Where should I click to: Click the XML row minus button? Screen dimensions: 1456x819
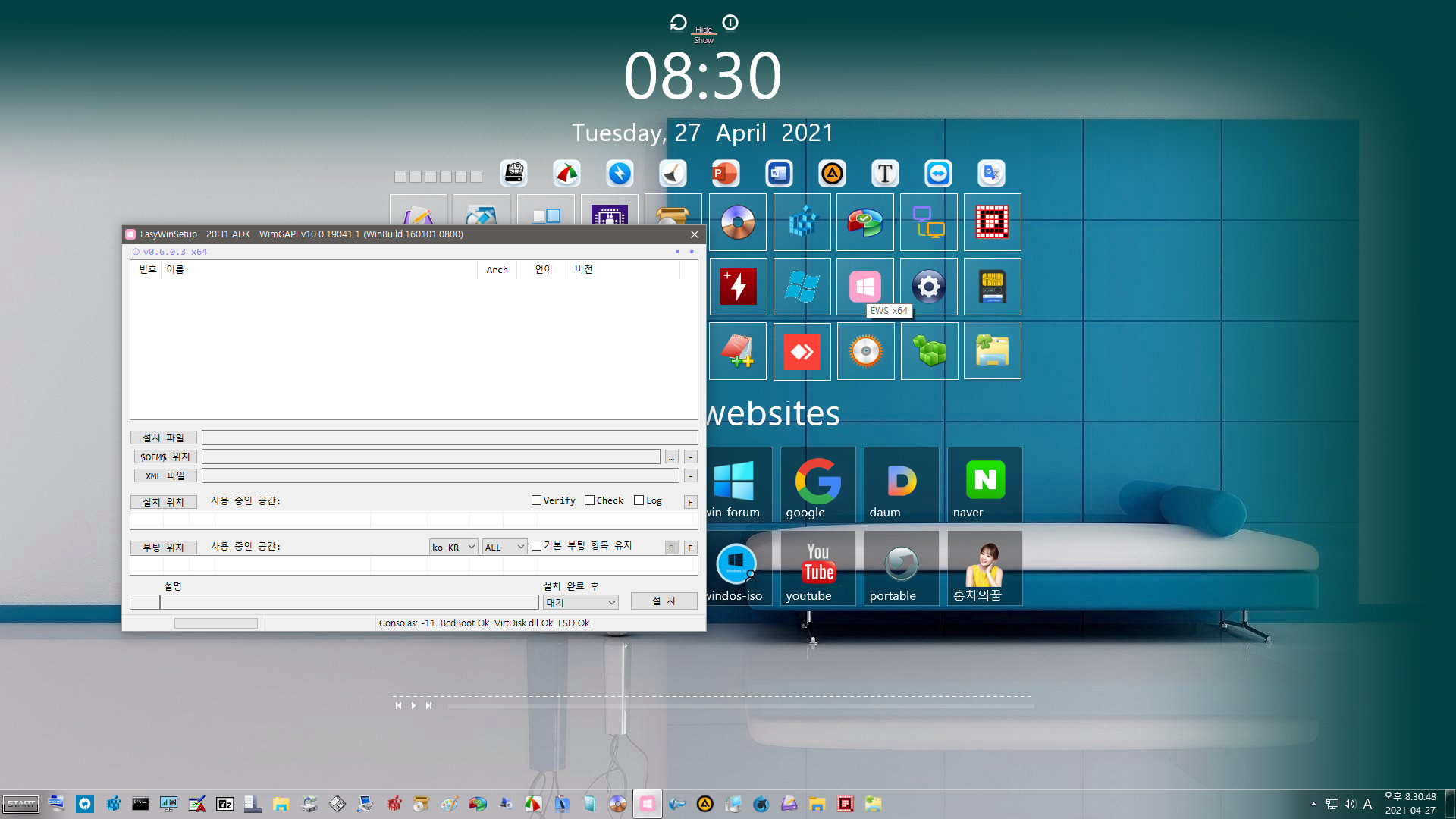[690, 475]
